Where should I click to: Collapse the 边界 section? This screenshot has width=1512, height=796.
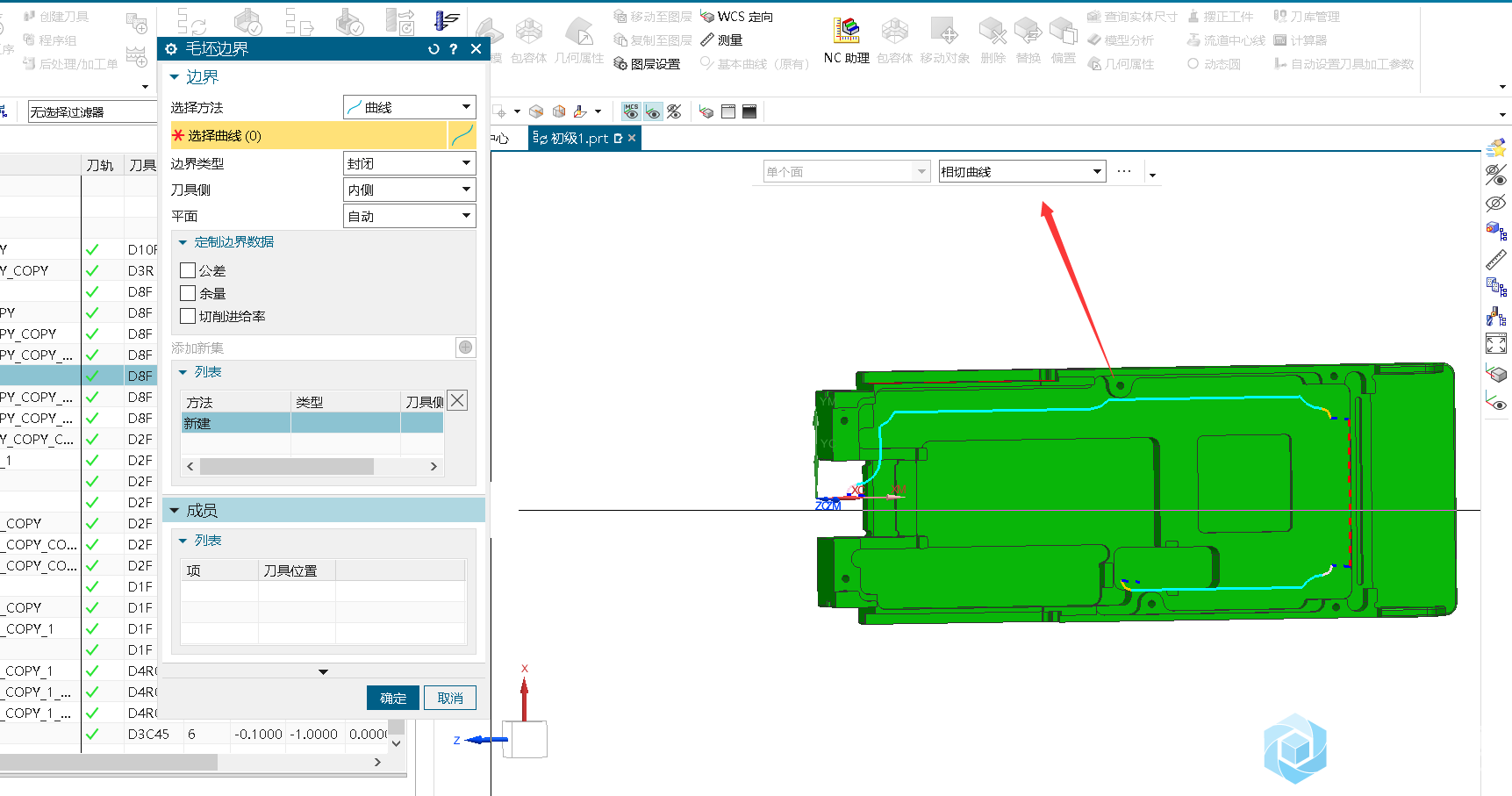tap(174, 77)
